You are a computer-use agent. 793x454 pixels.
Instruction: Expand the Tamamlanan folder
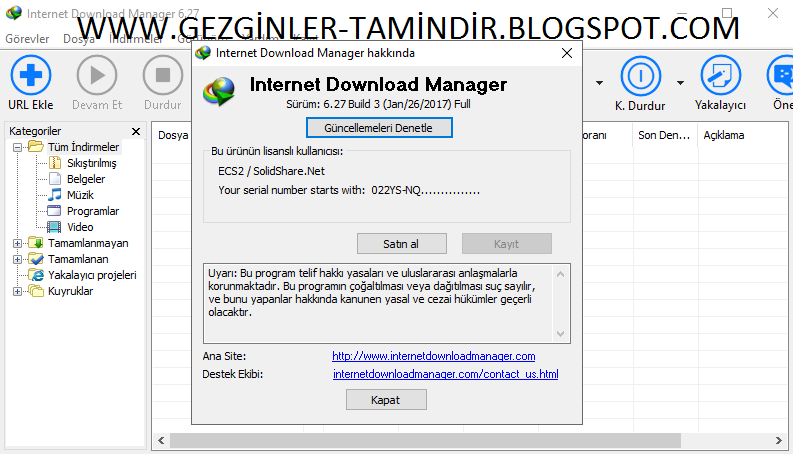(x=18, y=259)
